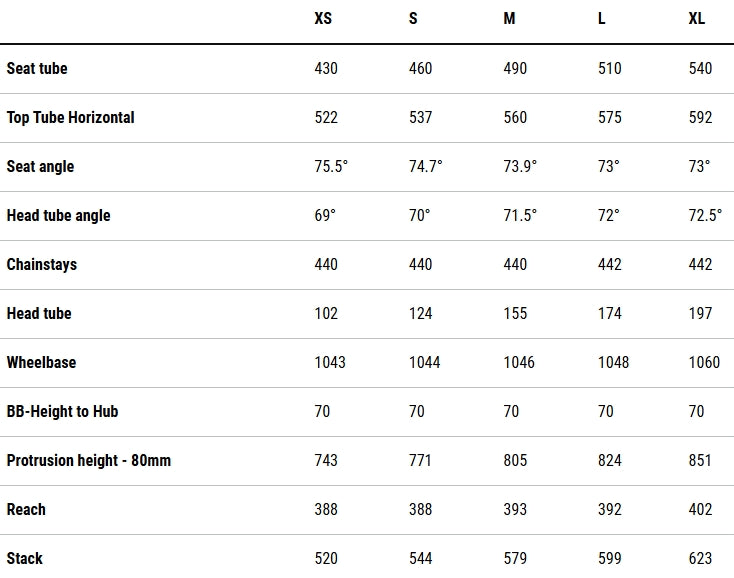The image size is (734, 578).
Task: Select the 1060 wheelbase value for XL
Action: click(x=704, y=362)
